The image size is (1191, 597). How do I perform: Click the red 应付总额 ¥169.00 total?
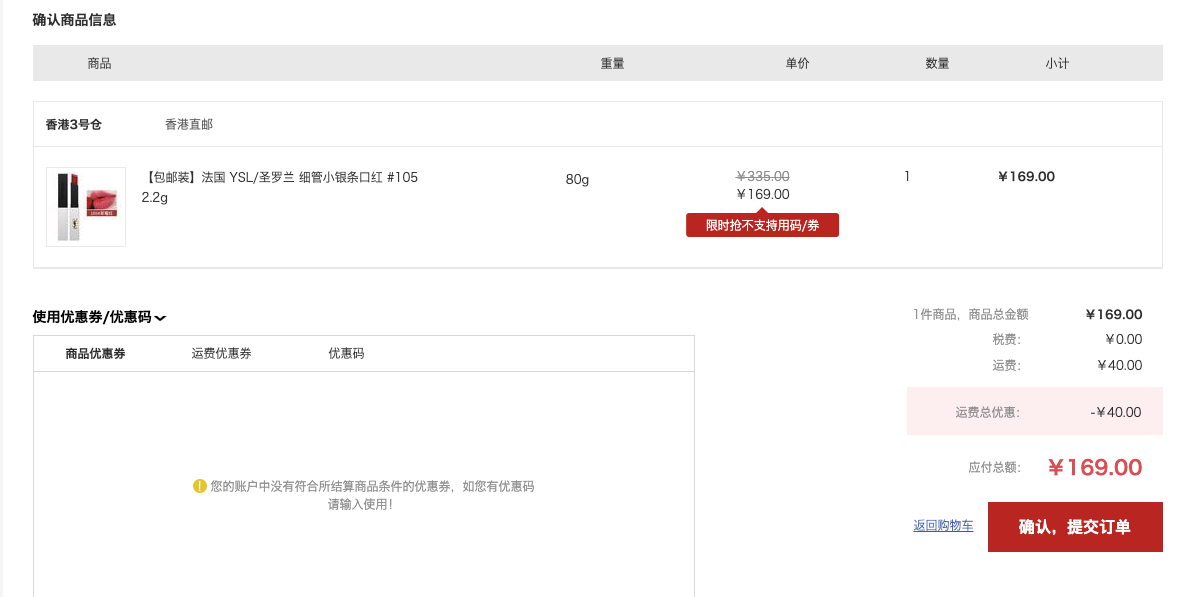(1095, 467)
